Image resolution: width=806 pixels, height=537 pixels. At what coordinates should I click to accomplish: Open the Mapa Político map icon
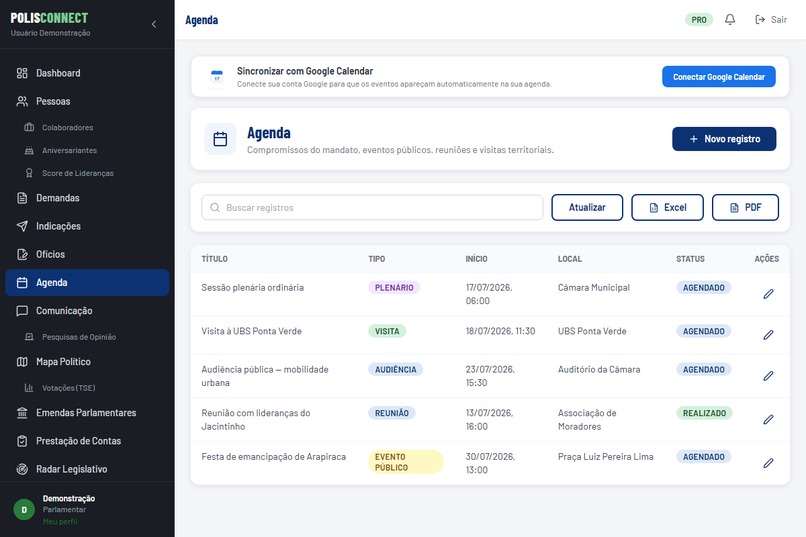pyautogui.click(x=22, y=362)
